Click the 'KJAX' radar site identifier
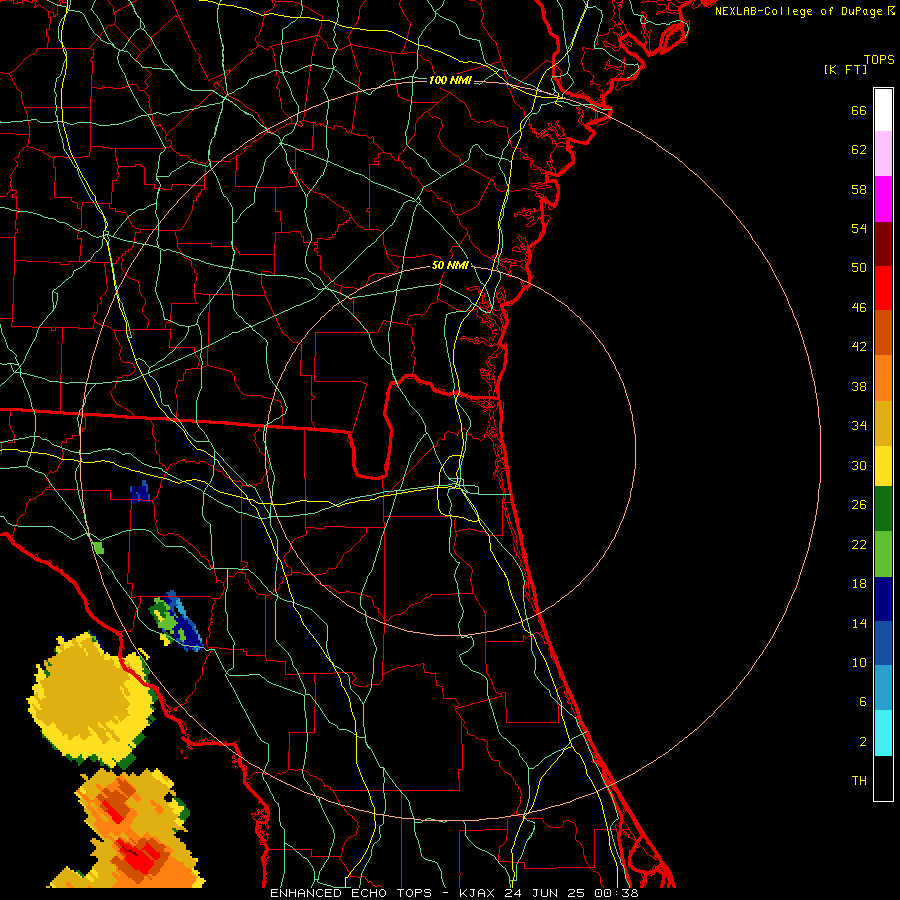Image resolution: width=900 pixels, height=900 pixels. (478, 893)
